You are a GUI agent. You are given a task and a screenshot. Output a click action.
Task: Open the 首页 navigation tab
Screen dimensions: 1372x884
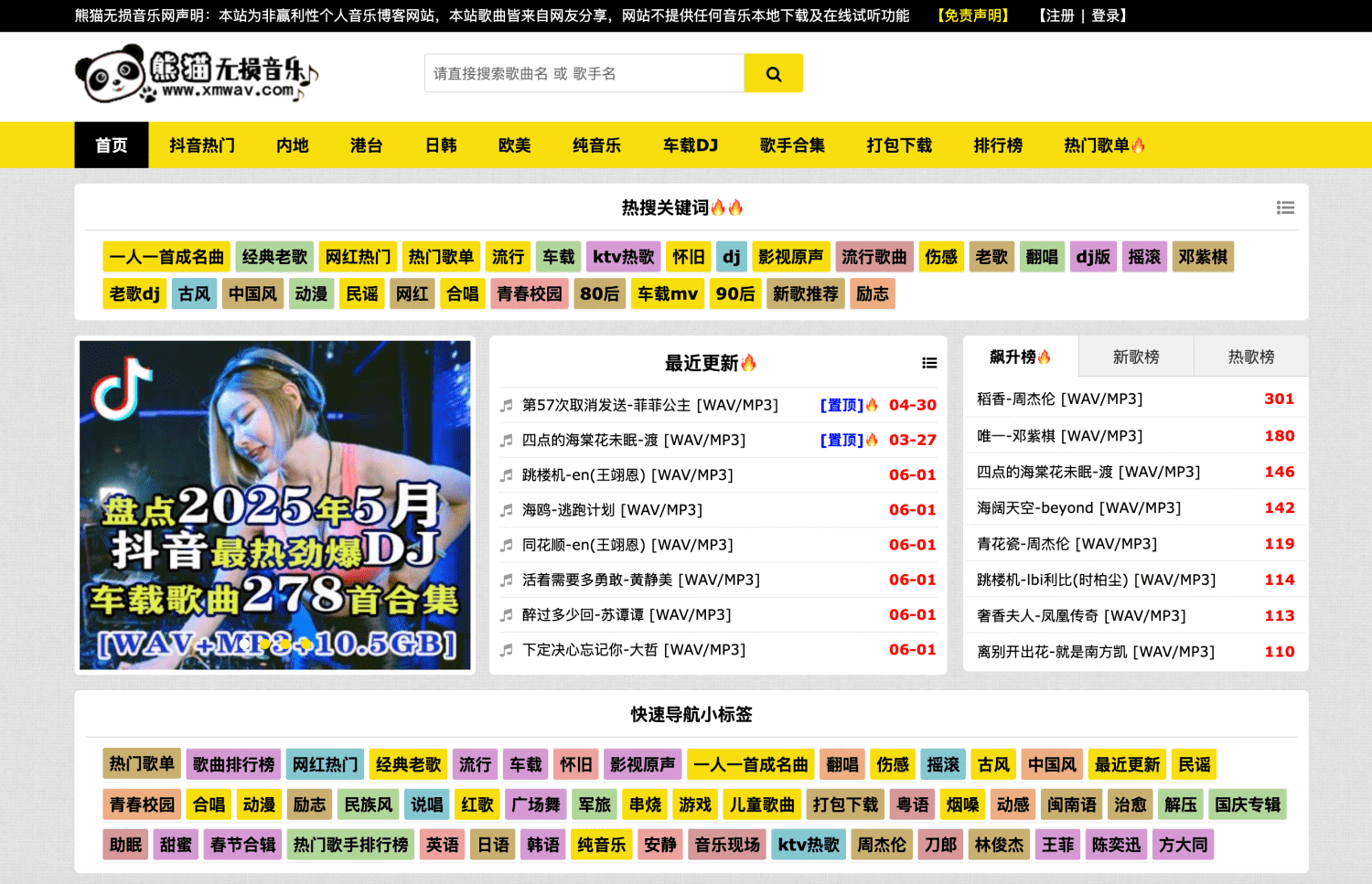pos(112,145)
